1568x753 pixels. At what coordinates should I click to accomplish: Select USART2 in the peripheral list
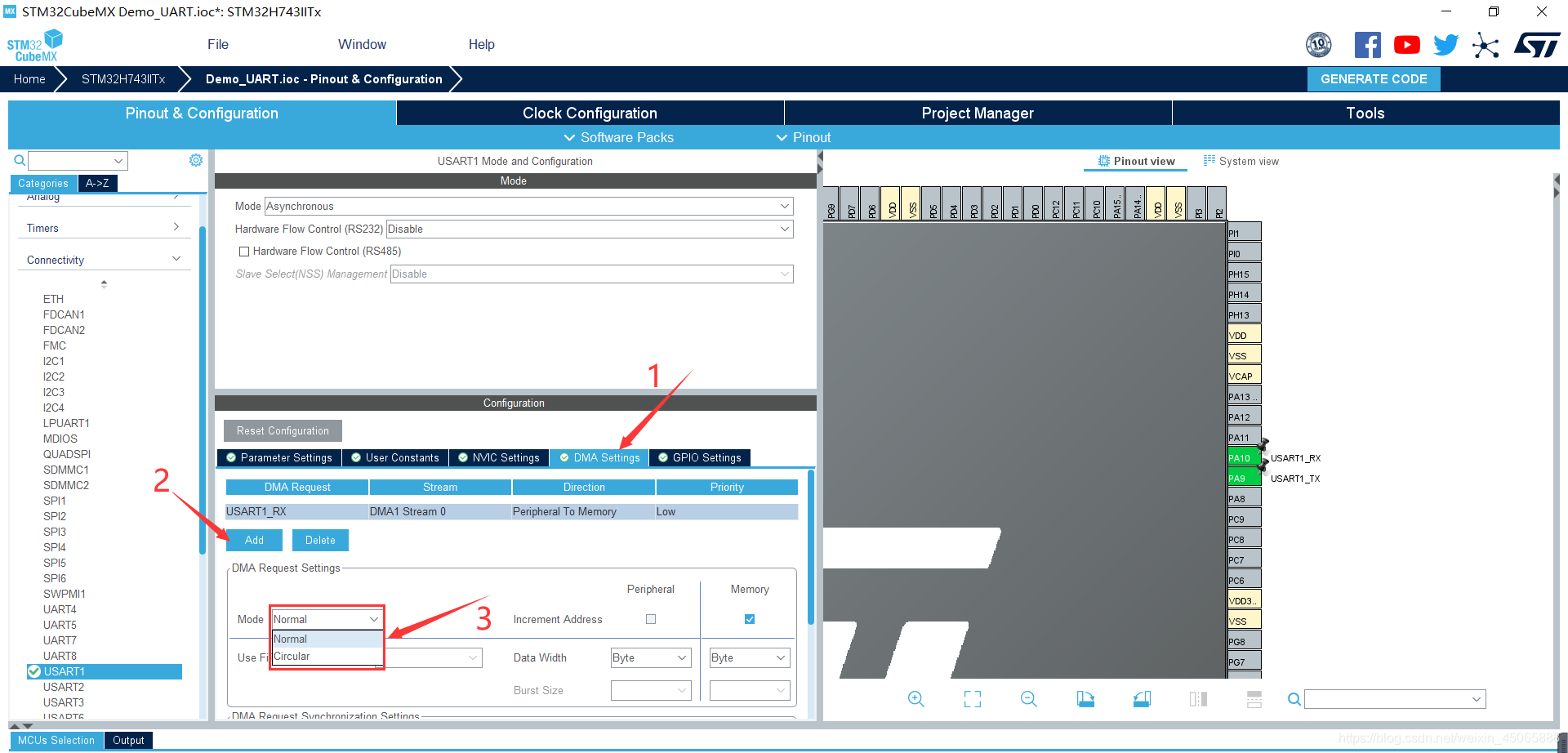(x=64, y=687)
